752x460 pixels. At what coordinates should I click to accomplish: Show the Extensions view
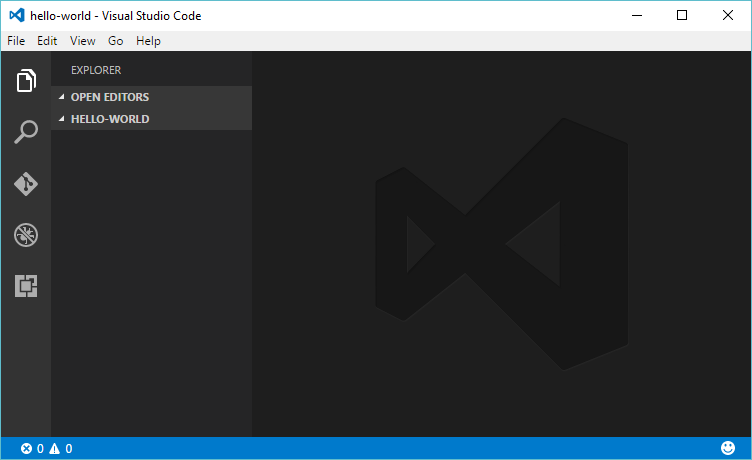[26, 287]
